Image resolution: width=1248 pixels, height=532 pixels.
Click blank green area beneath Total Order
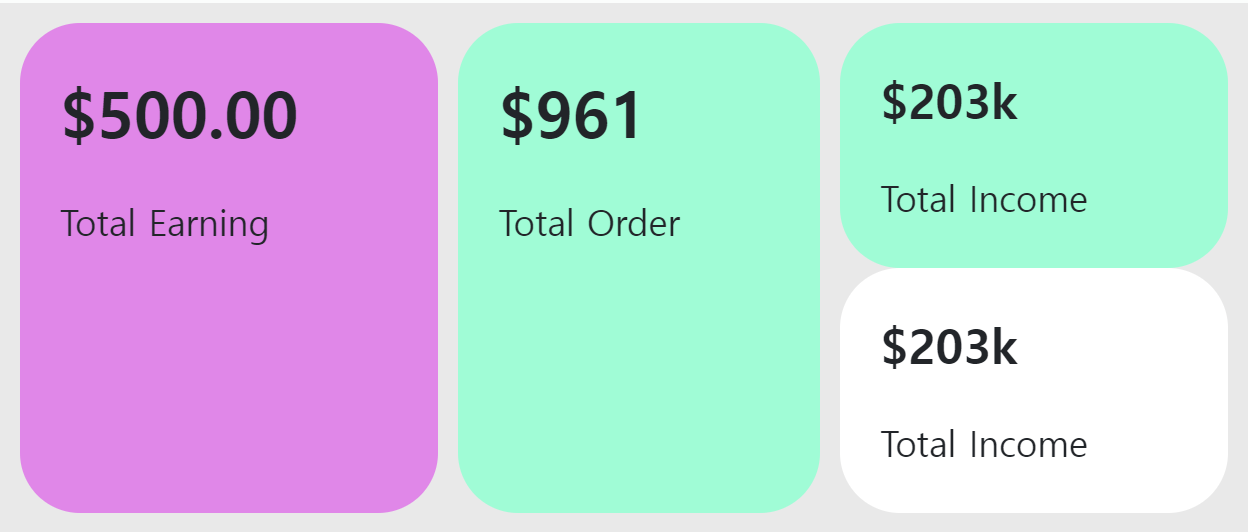(x=639, y=380)
